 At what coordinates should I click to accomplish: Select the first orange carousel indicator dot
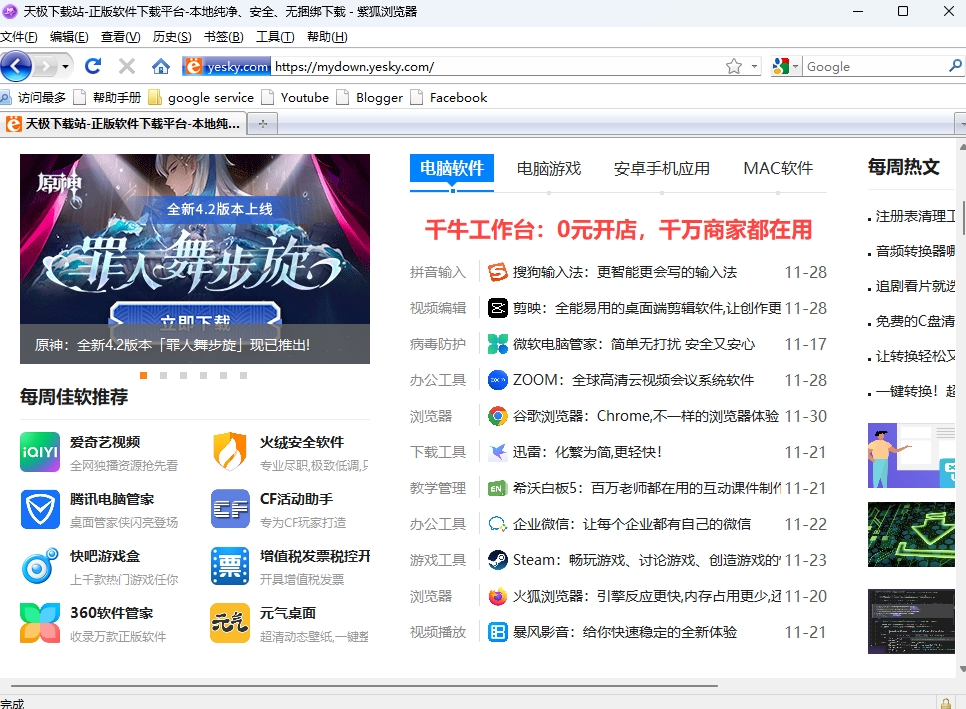coord(144,376)
